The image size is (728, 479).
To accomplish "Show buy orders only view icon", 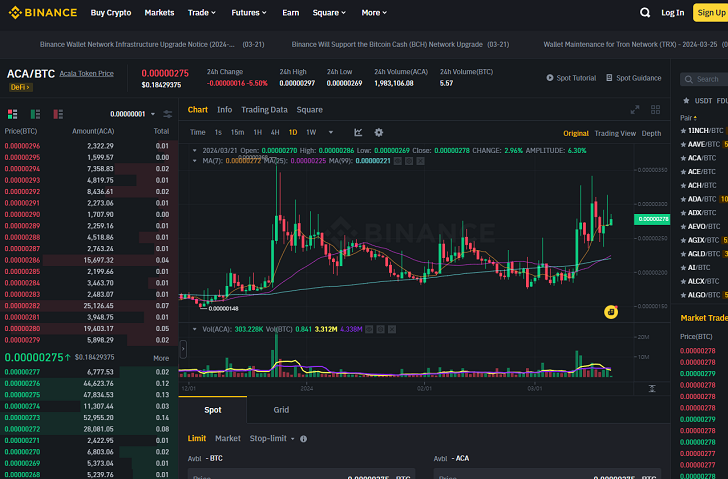I will (x=35, y=114).
